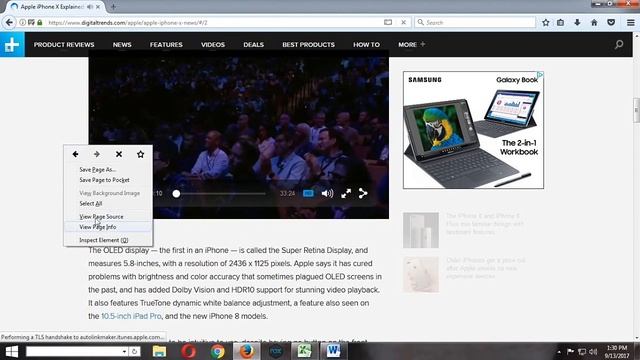Click Digital Trends plus logo
Screen dimensions: 640x360
point(12,44)
